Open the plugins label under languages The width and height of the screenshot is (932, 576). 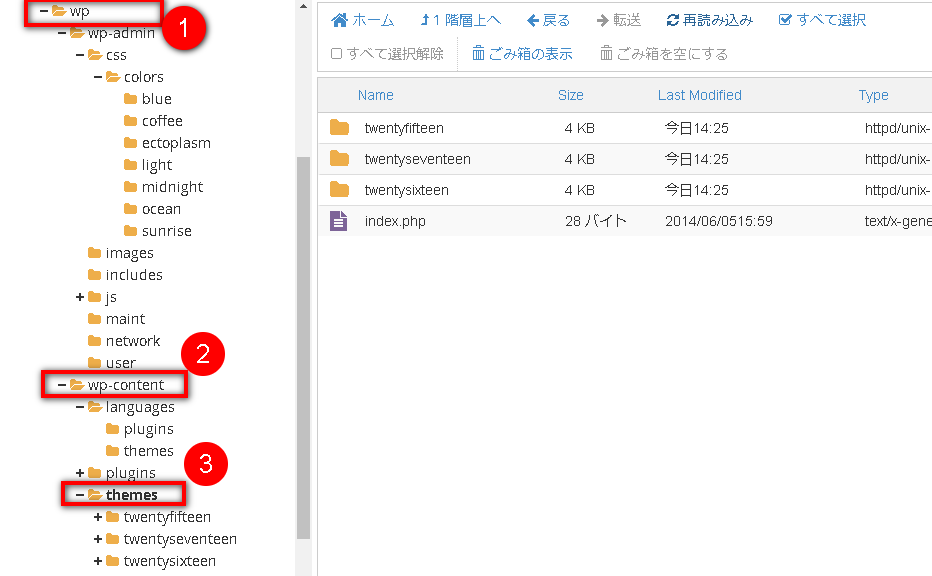(149, 429)
